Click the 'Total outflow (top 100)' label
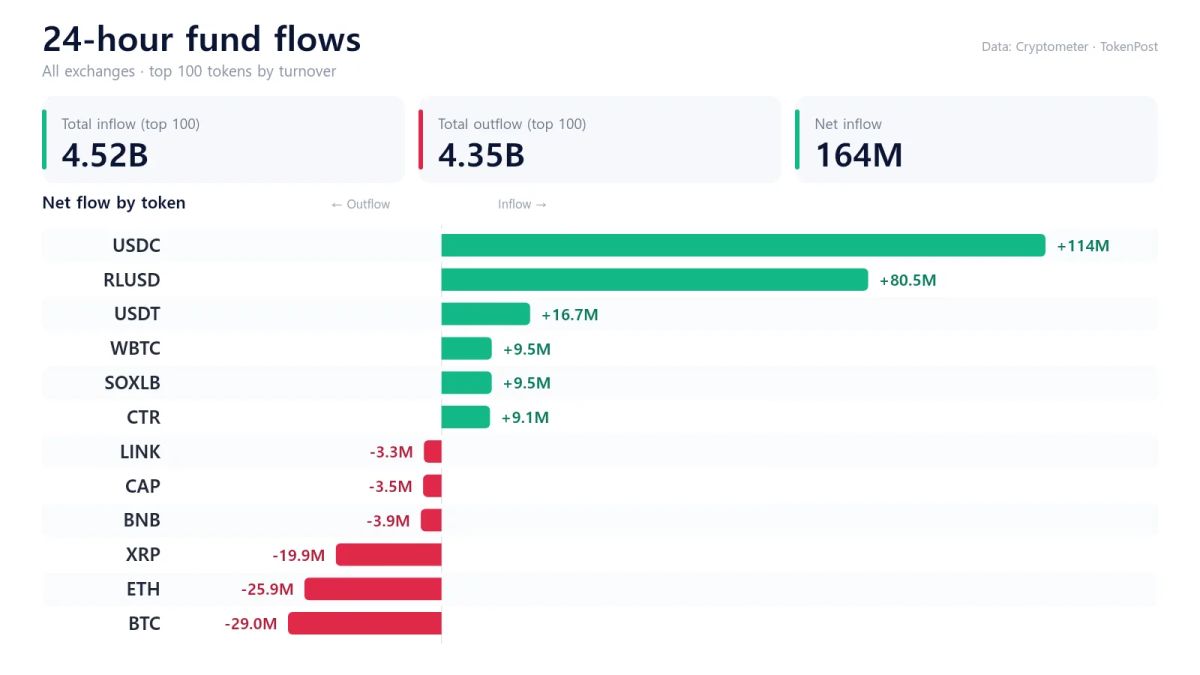Image resolution: width=1200 pixels, height=675 pixels. (x=512, y=124)
